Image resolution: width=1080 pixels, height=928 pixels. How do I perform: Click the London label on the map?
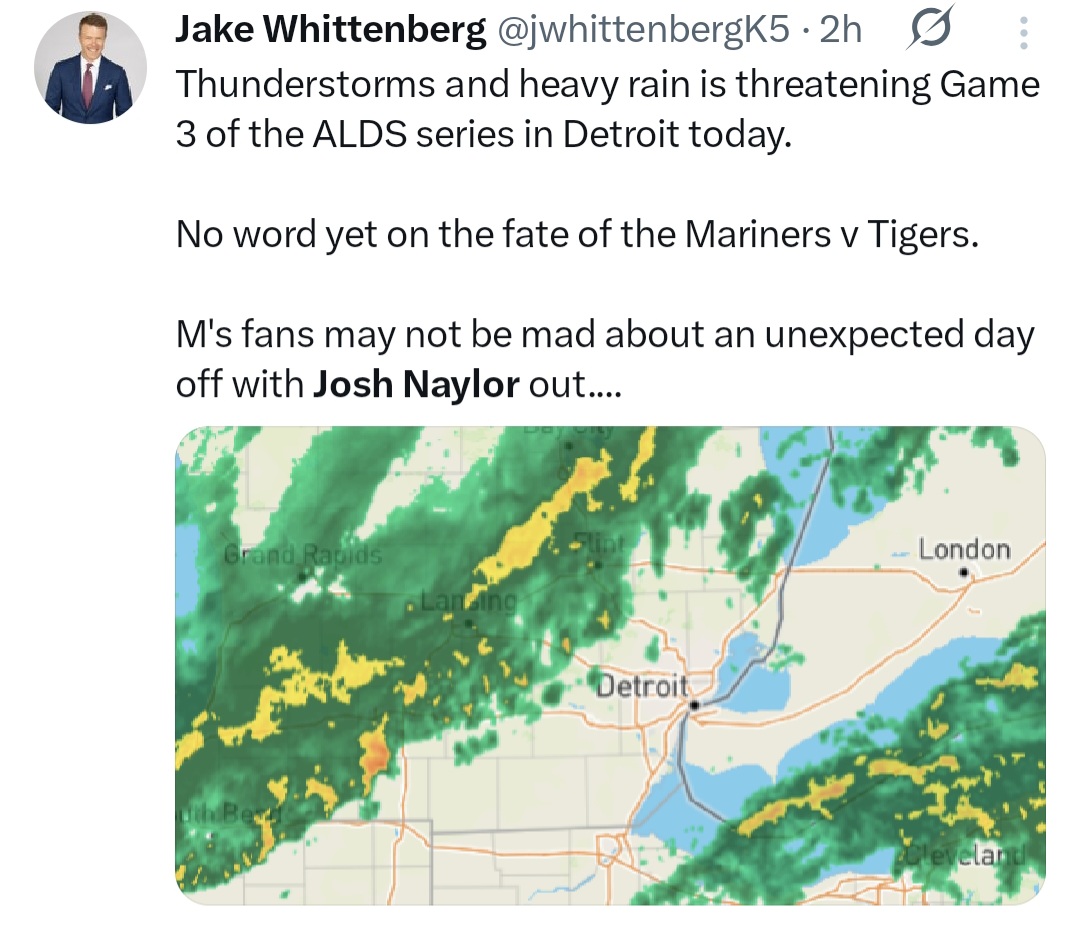tap(964, 549)
